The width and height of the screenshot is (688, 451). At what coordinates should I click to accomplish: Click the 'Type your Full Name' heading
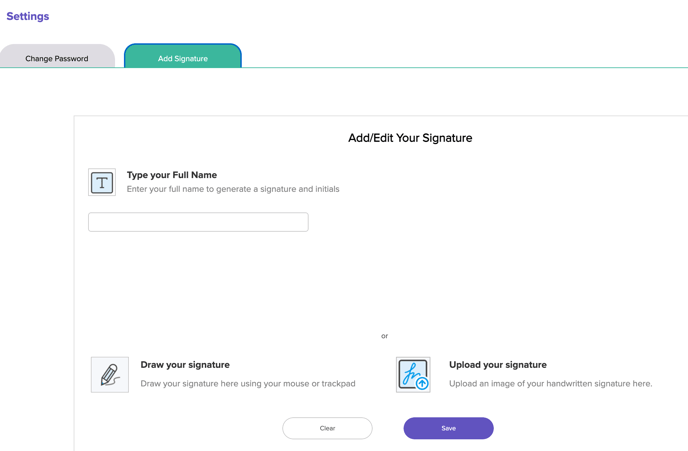(172, 175)
